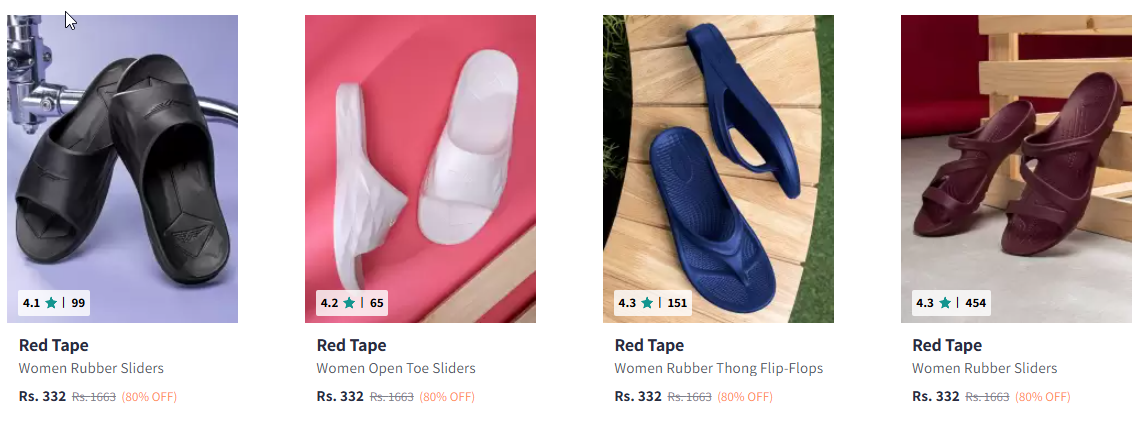Screen dimensions: 1148x422
Task: Click the star icon beside 151 reviews
Action: (x=646, y=303)
